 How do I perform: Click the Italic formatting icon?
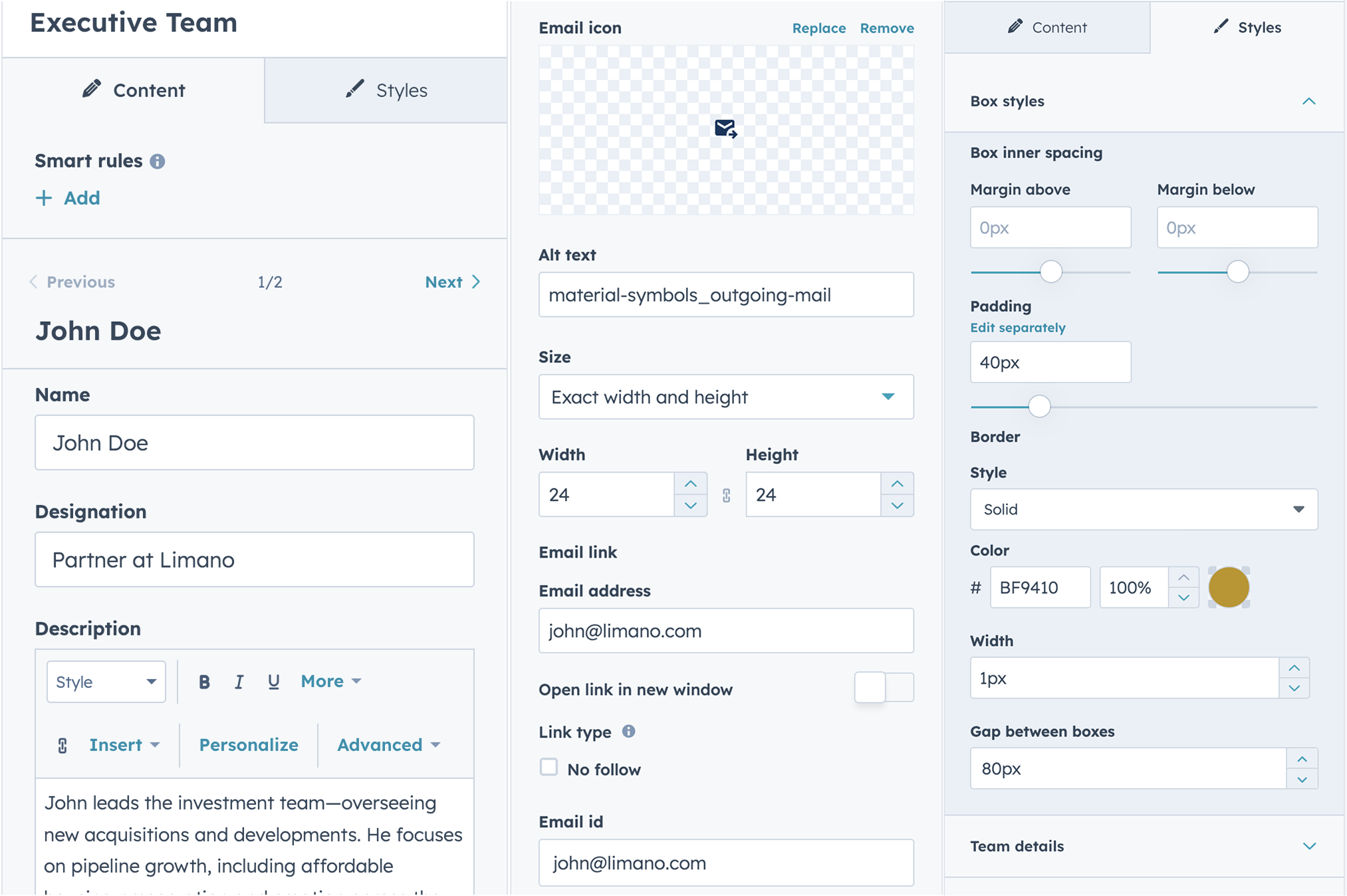pyautogui.click(x=239, y=681)
